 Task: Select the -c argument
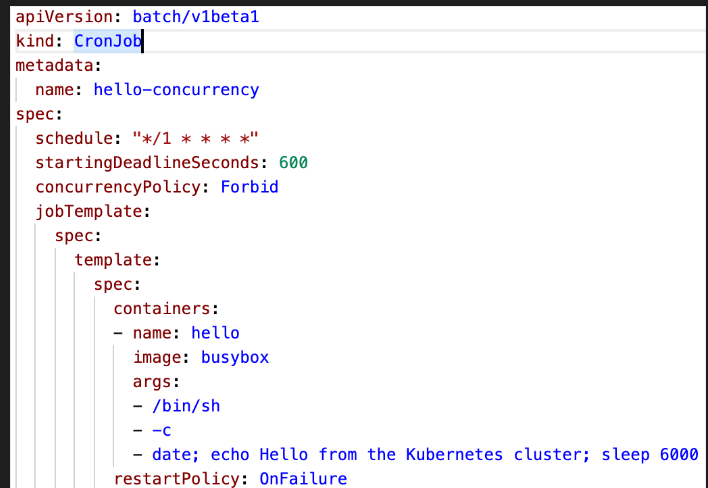click(162, 431)
